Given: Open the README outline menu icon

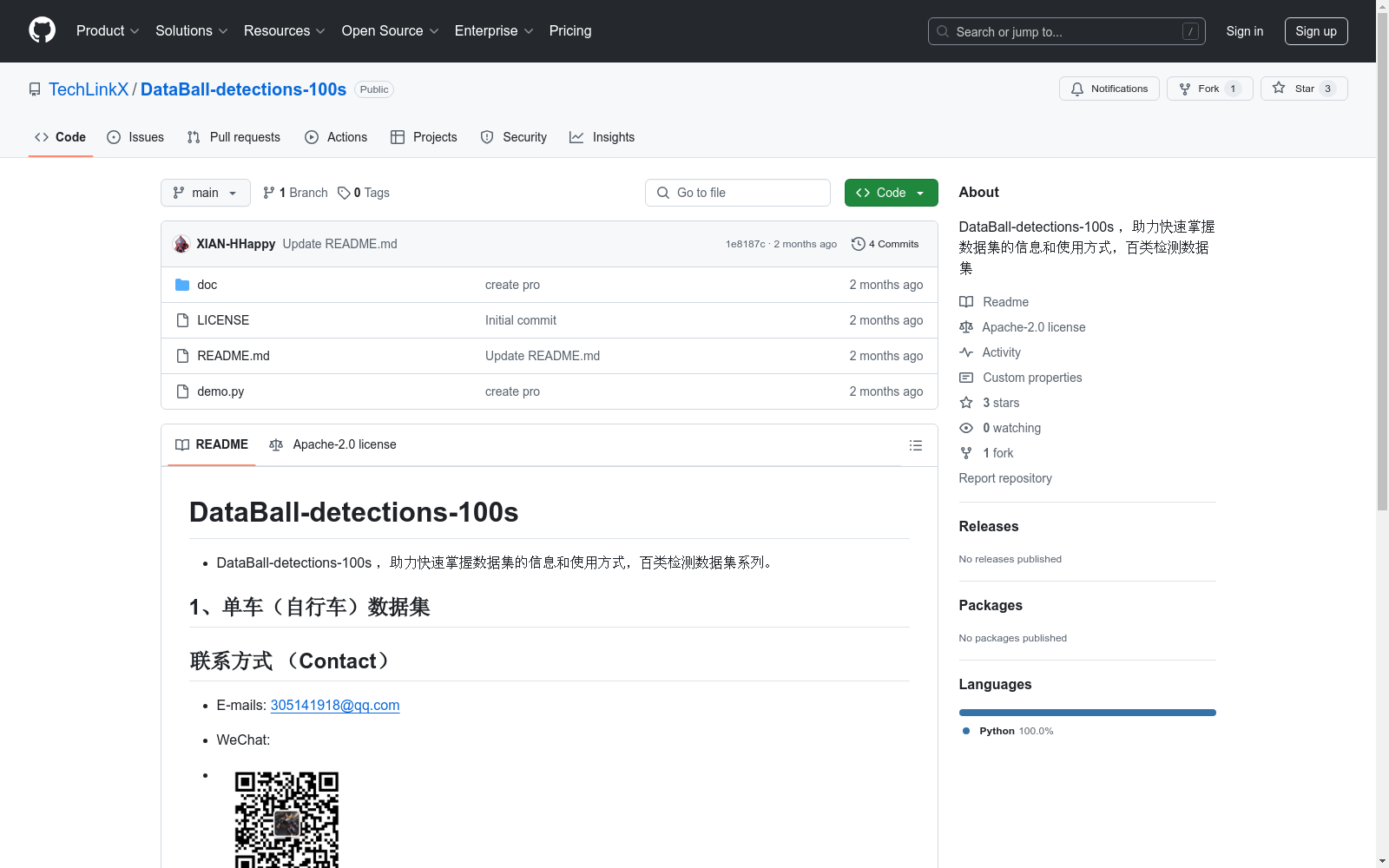Looking at the screenshot, I should [916, 445].
